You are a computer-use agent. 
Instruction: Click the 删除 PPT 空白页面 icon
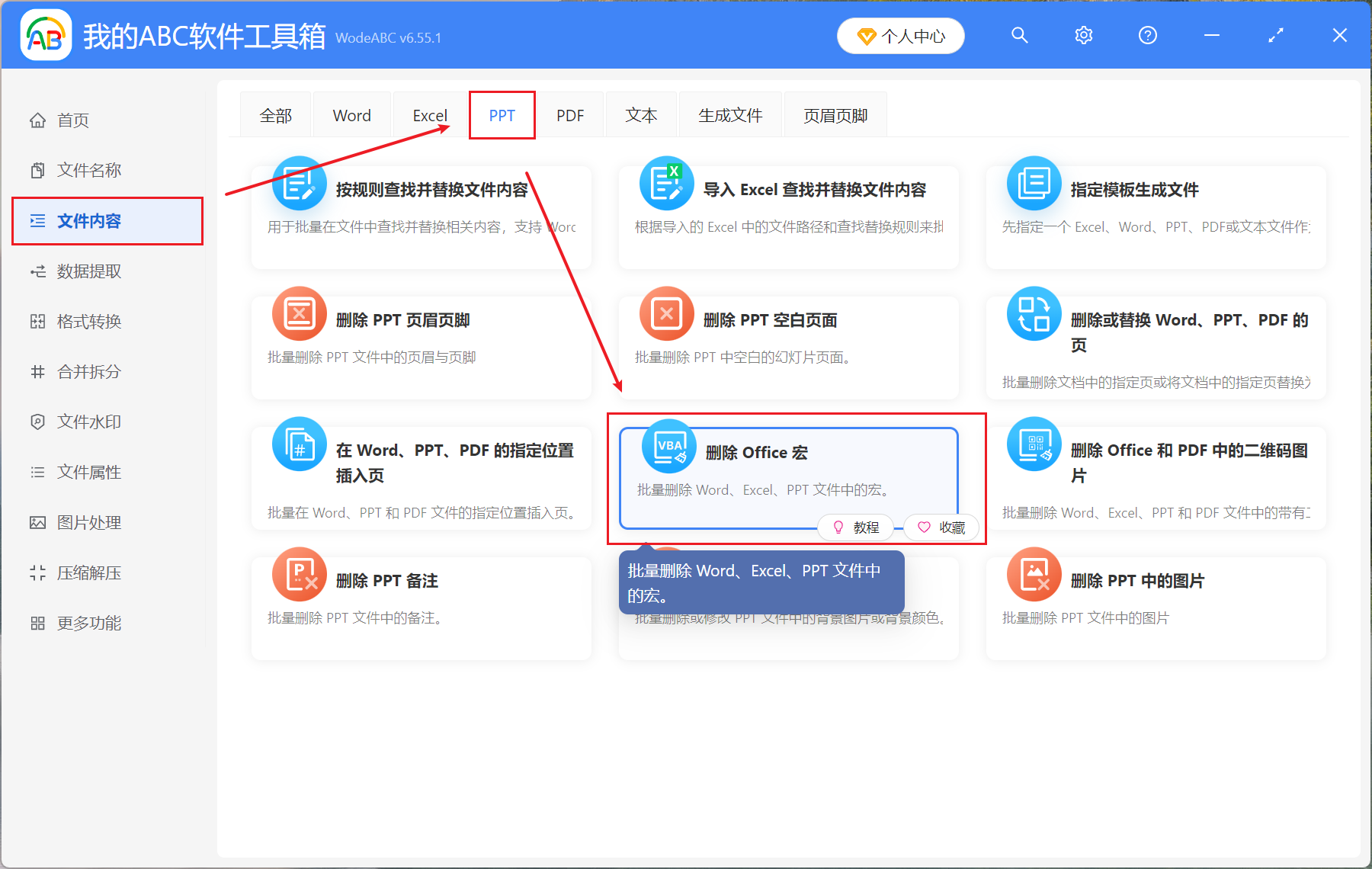666,314
